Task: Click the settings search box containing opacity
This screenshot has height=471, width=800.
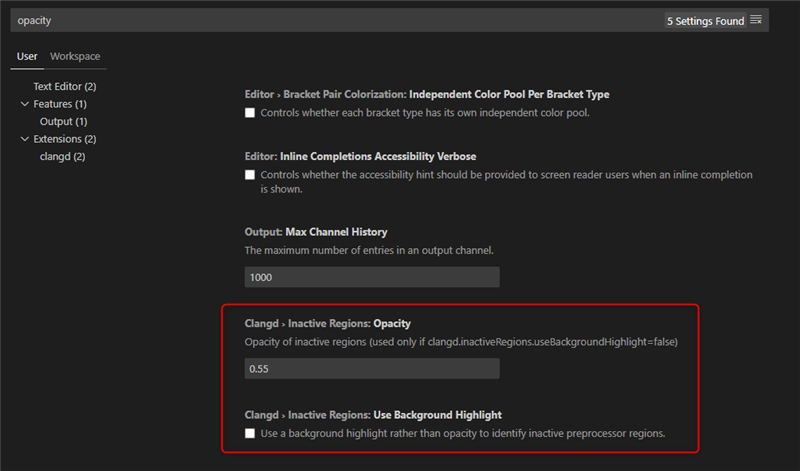Action: coord(337,20)
